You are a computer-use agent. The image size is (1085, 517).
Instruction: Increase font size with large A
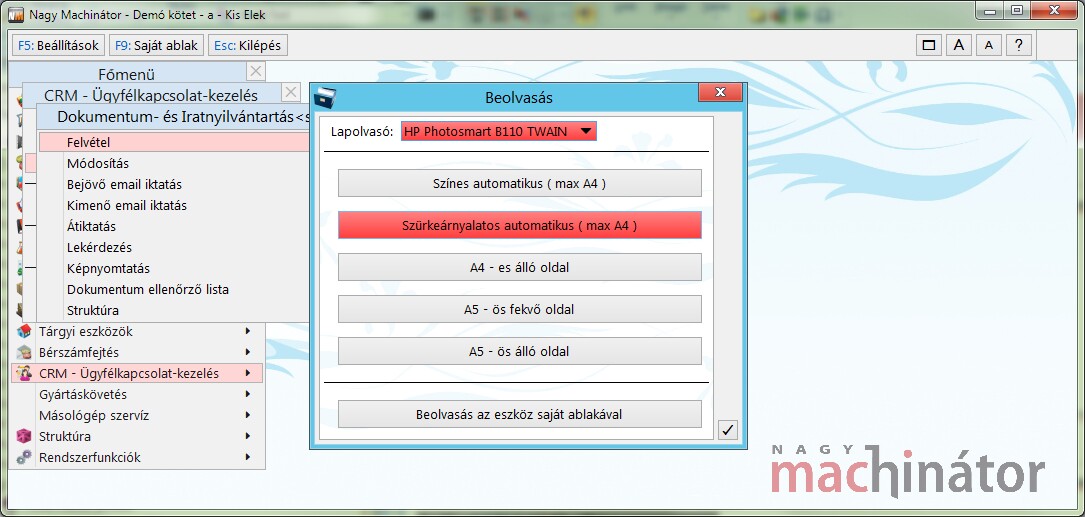[959, 46]
